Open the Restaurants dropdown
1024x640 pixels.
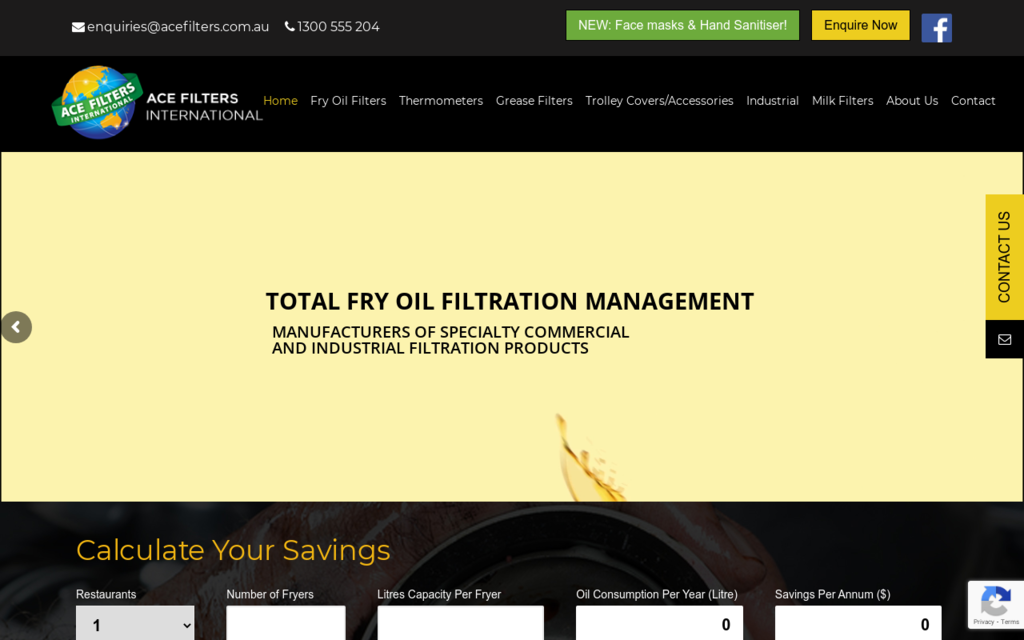(x=135, y=624)
